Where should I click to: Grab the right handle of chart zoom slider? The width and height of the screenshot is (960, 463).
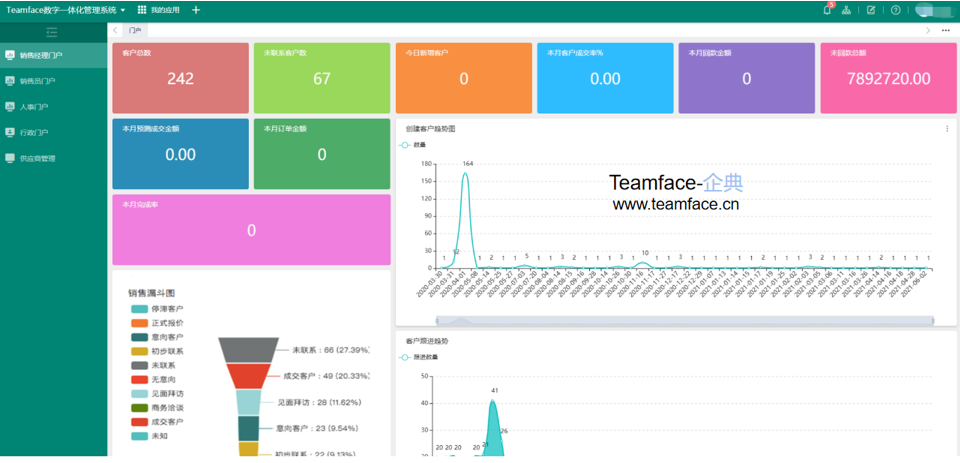933,320
